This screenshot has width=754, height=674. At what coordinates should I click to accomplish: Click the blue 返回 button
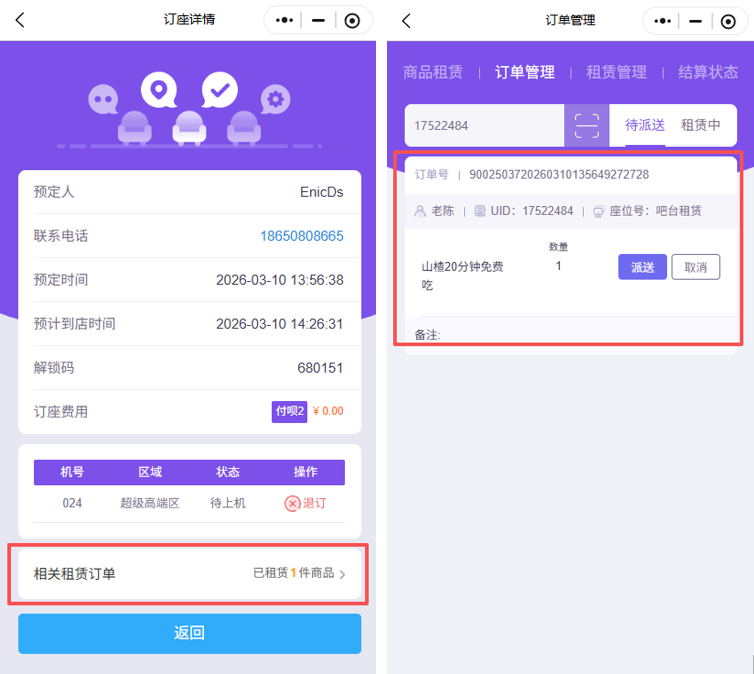click(x=189, y=634)
